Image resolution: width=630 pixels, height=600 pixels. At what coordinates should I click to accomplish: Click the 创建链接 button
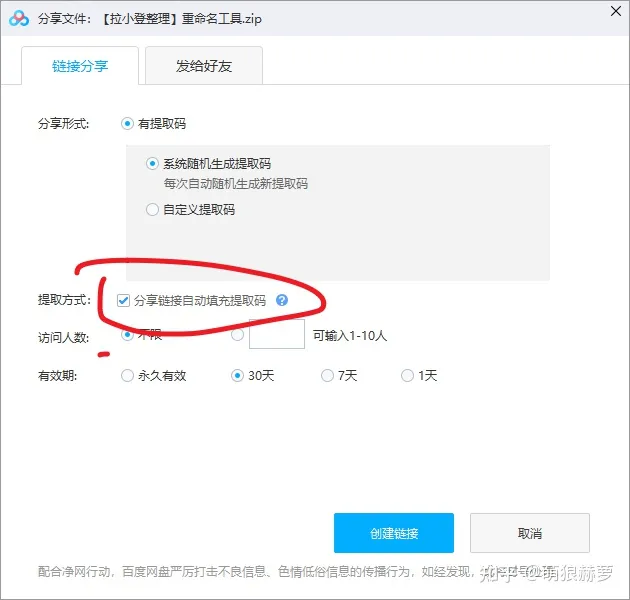tap(394, 533)
